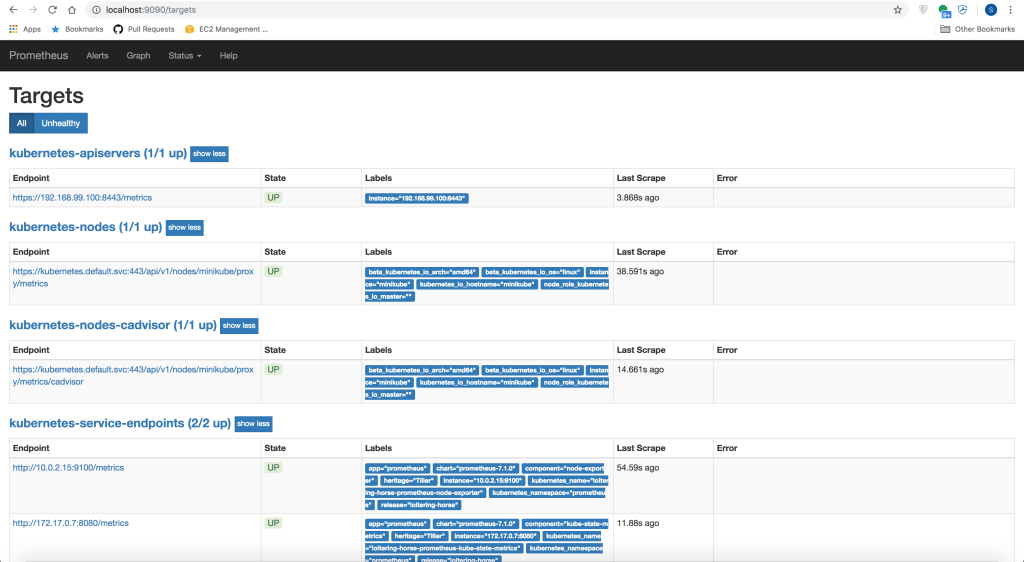1024x562 pixels.
Task: Open https://192.168.99.100:8443/metrics endpoint link
Action: (x=82, y=198)
